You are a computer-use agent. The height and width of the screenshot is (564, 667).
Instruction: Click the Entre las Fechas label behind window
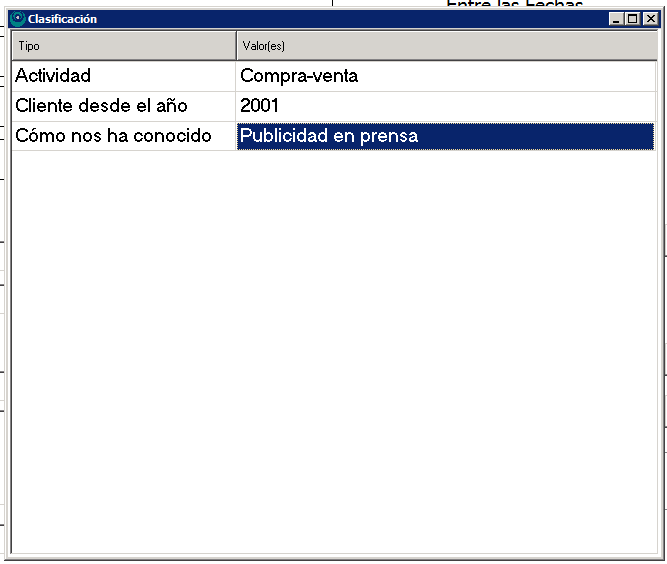[x=514, y=5]
